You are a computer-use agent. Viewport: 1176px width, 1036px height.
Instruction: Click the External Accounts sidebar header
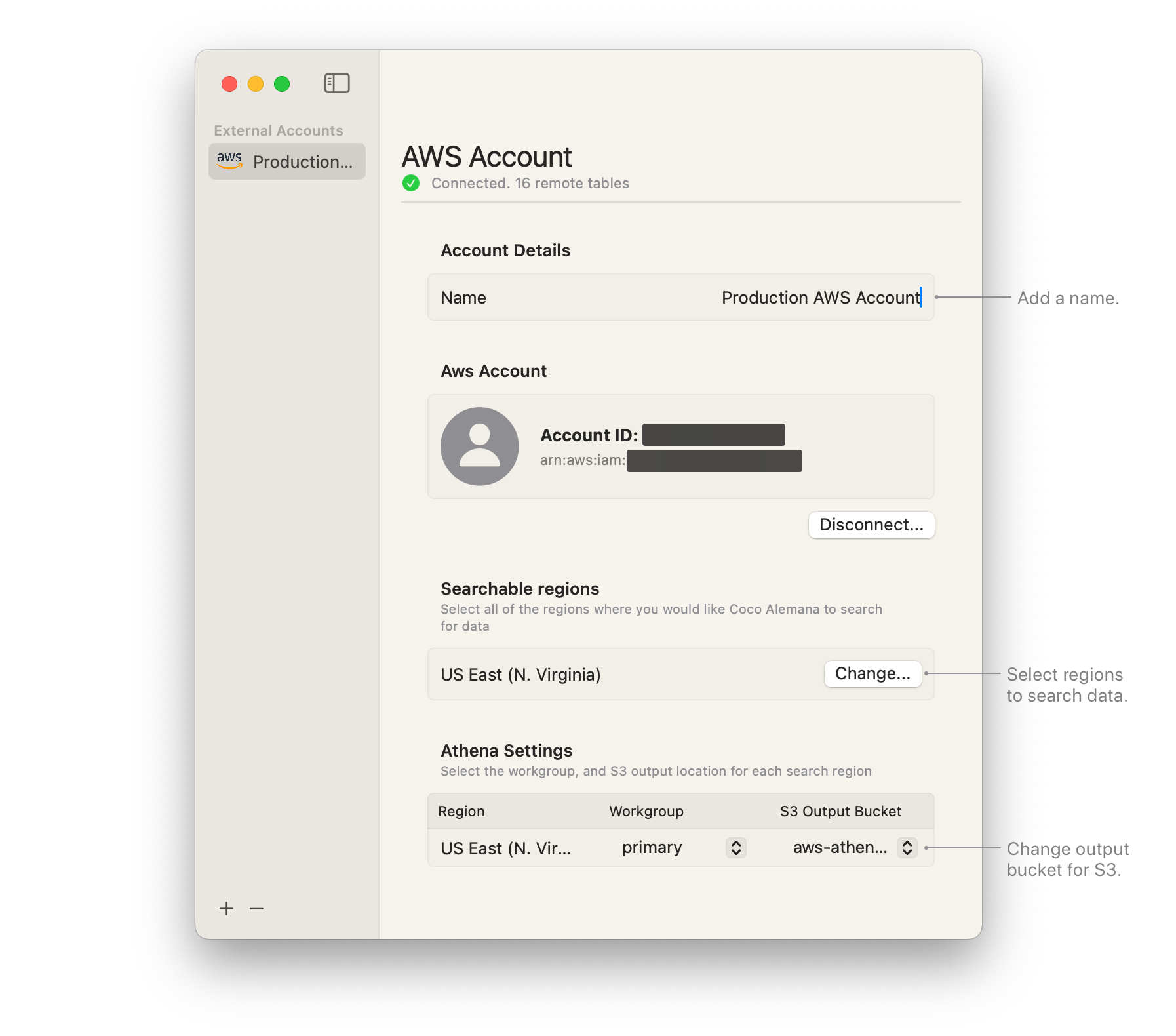point(279,130)
